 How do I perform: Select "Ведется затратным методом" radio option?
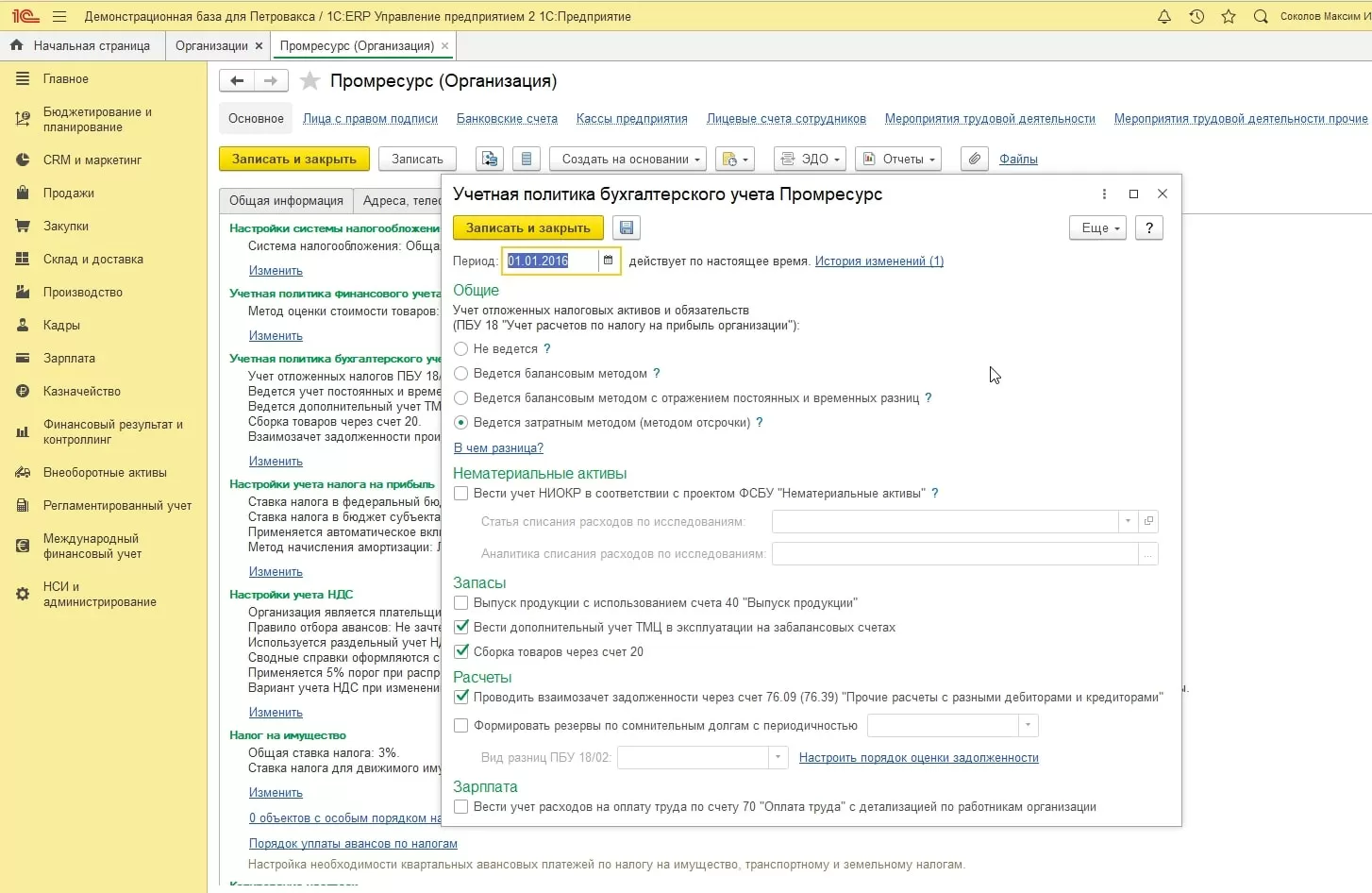[461, 423]
